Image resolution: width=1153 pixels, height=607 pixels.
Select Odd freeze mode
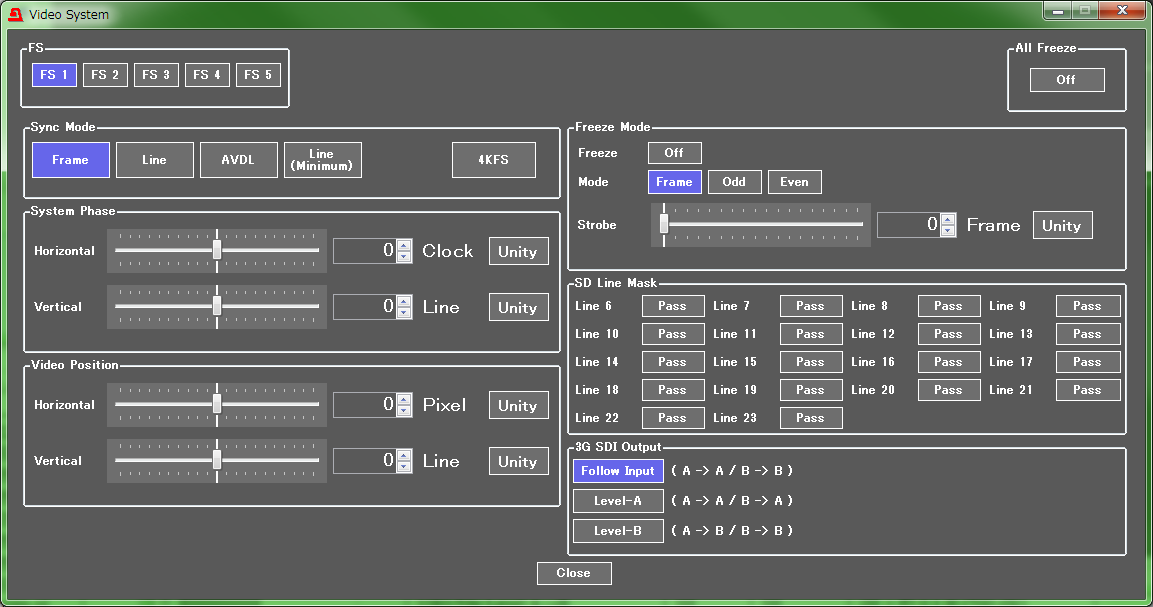coord(733,182)
